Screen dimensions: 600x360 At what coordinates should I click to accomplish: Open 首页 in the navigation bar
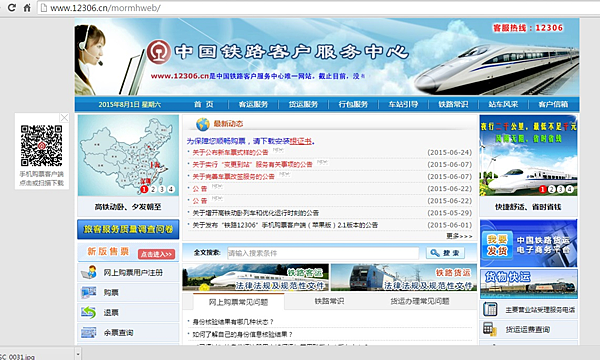(x=204, y=104)
